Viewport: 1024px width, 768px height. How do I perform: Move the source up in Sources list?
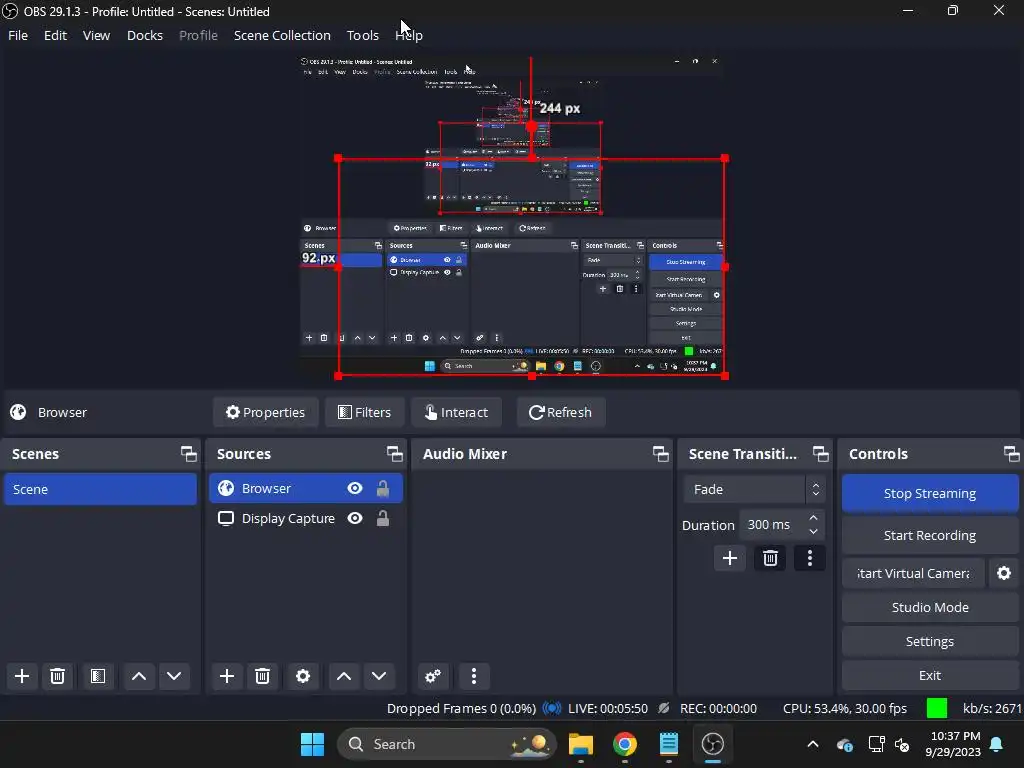pos(344,676)
